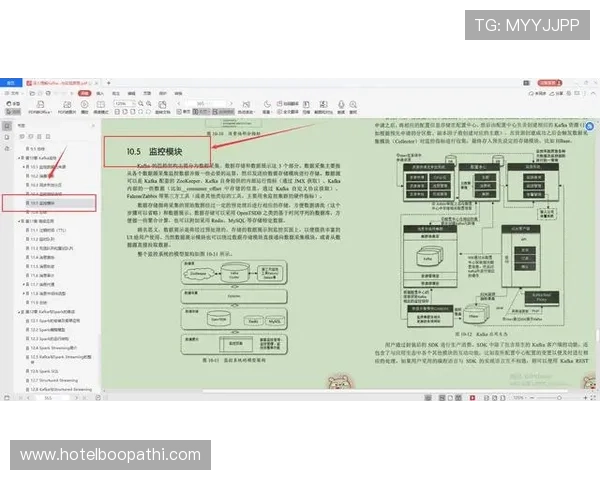The height and width of the screenshot is (480, 600).
Task: Open the 文件 File menu
Action: [13, 93]
